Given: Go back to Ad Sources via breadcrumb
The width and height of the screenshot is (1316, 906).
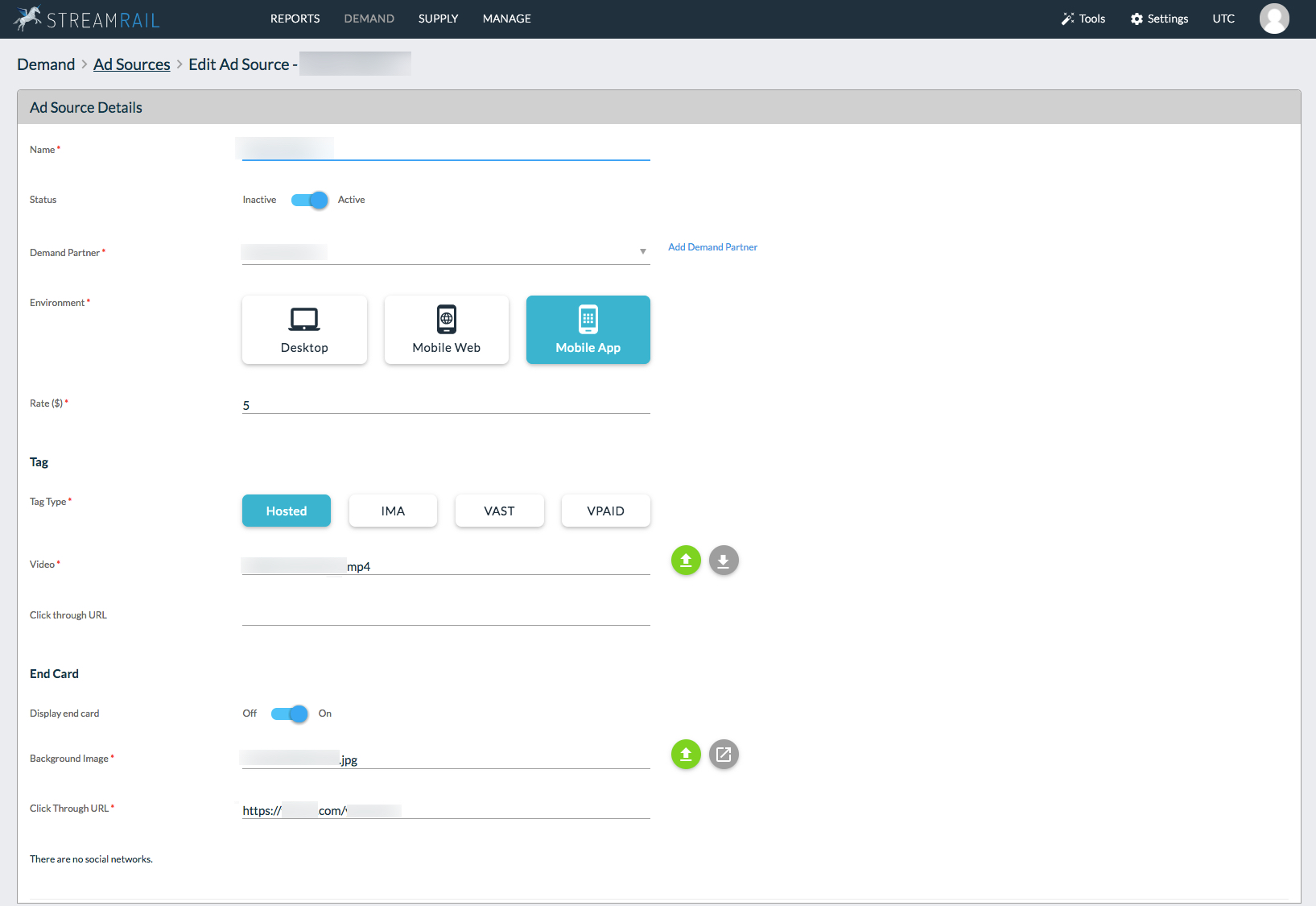Looking at the screenshot, I should 131,64.
